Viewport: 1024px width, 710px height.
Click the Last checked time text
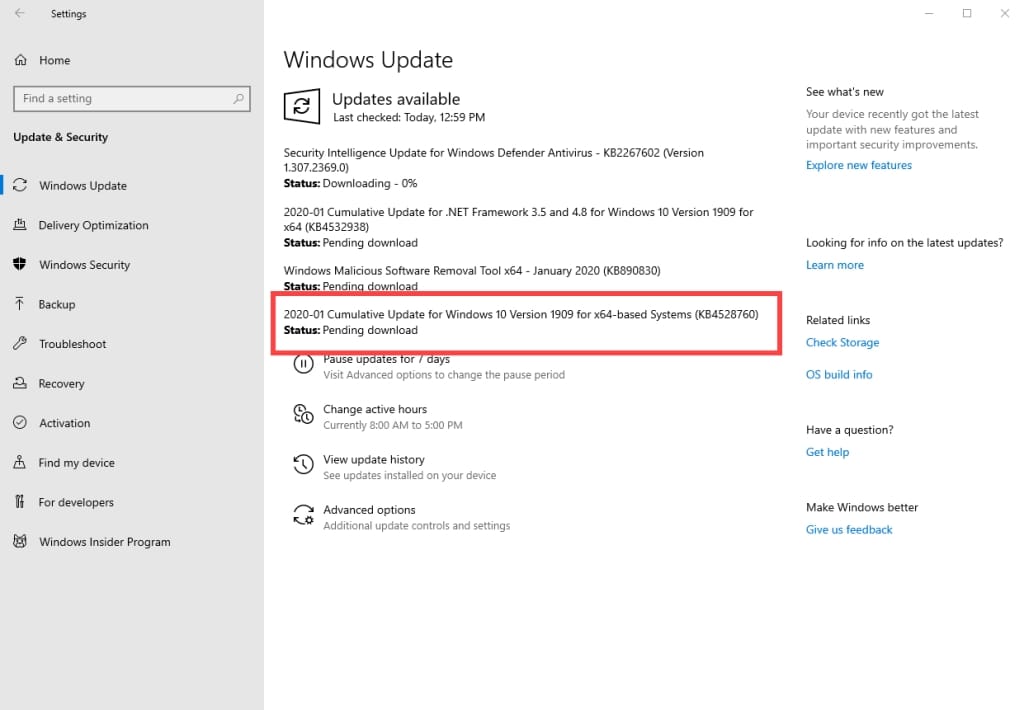(409, 118)
